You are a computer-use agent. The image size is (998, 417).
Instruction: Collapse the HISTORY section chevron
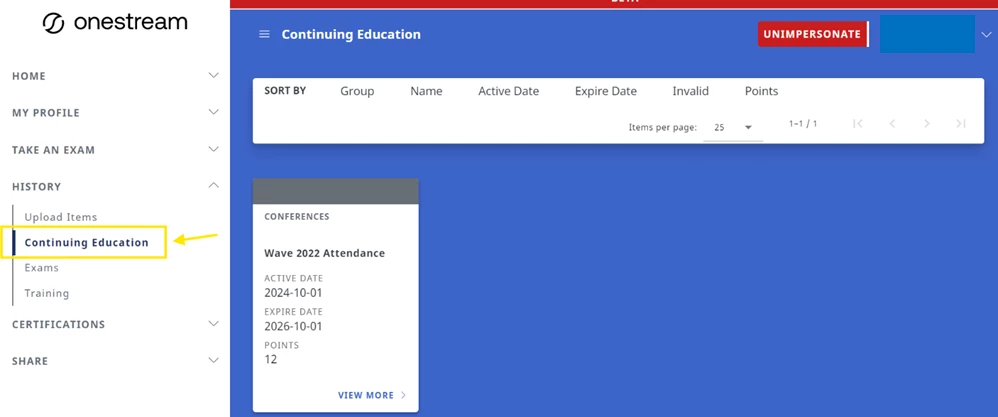point(214,185)
